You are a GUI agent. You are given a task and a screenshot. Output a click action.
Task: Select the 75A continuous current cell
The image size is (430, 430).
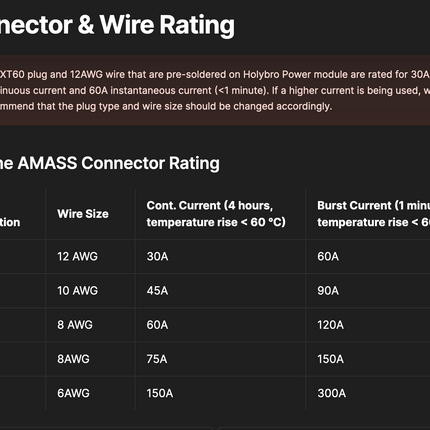click(157, 359)
